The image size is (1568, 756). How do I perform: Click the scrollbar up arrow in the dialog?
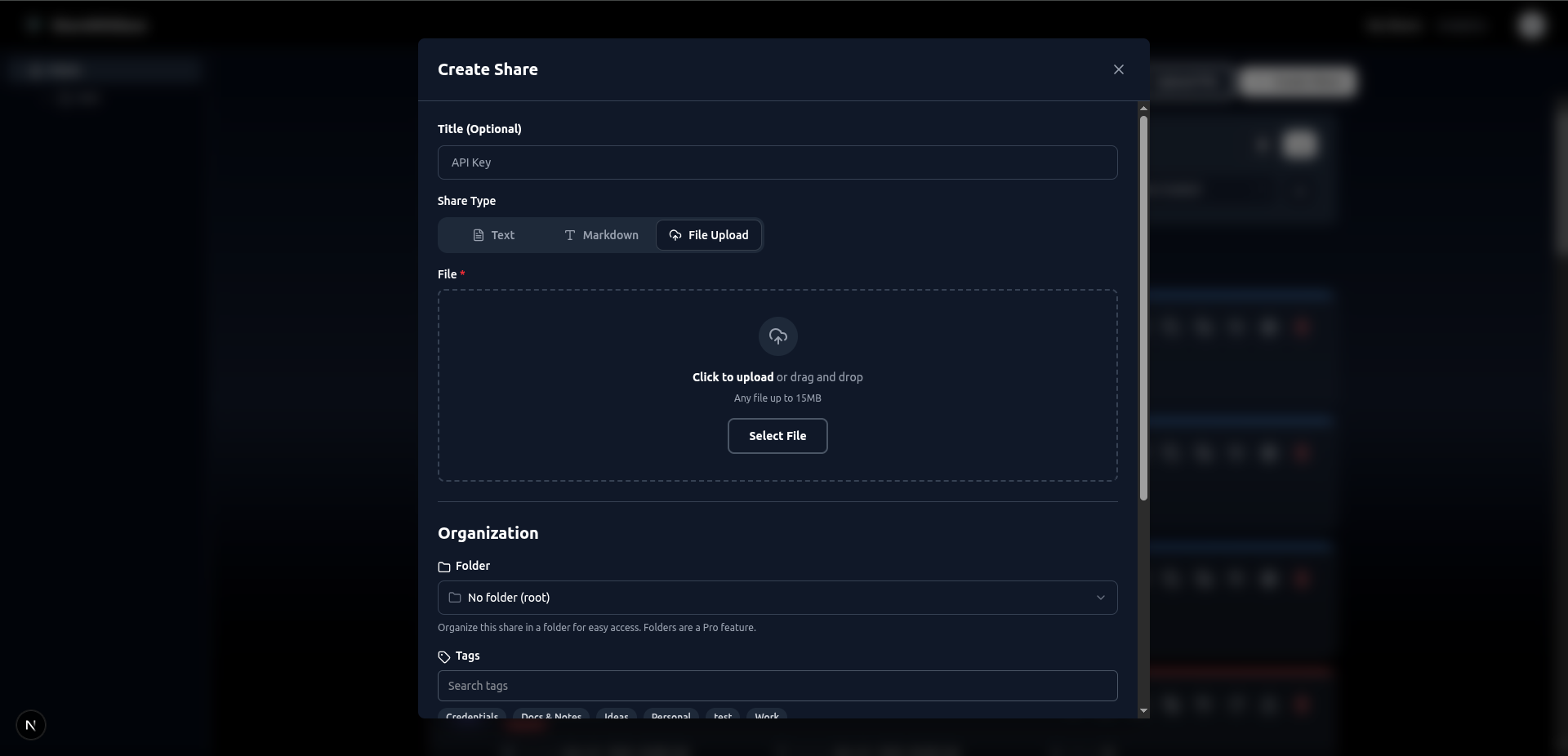(1143, 108)
